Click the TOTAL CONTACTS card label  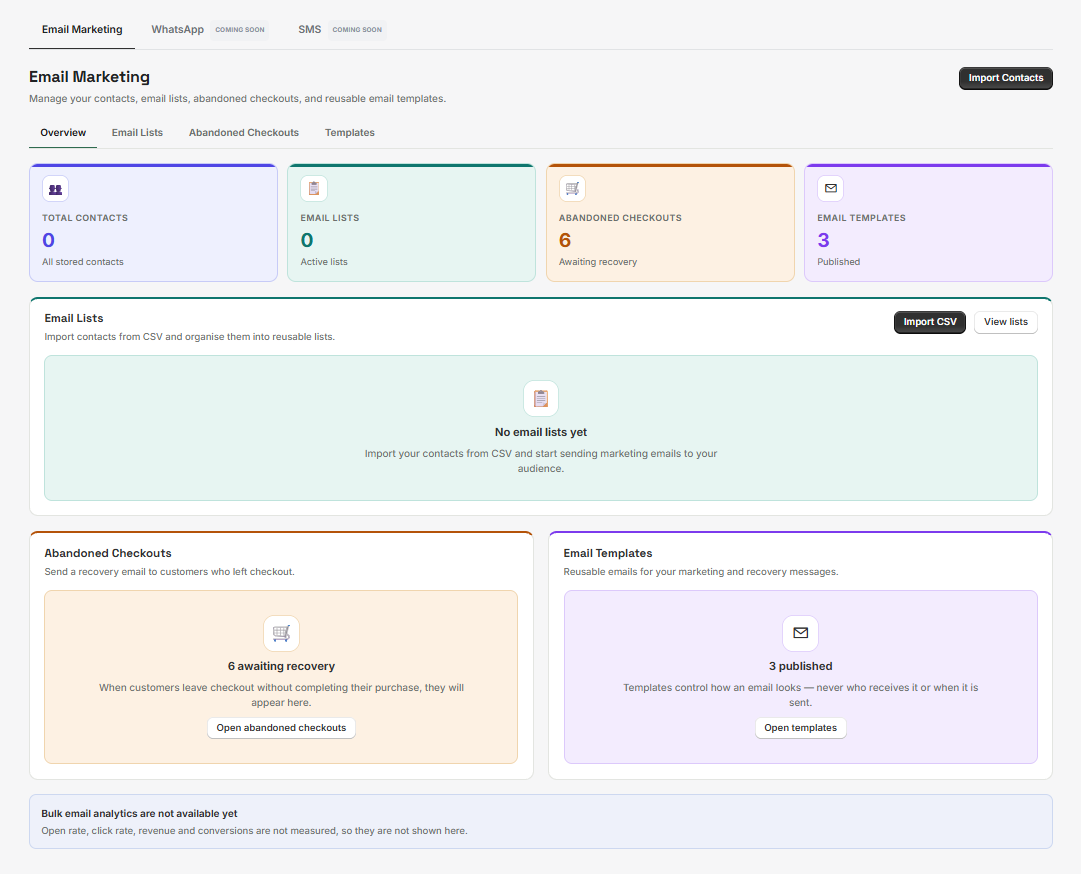(85, 219)
